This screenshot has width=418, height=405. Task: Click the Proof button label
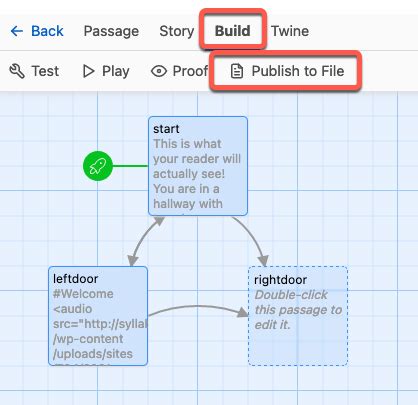(190, 71)
